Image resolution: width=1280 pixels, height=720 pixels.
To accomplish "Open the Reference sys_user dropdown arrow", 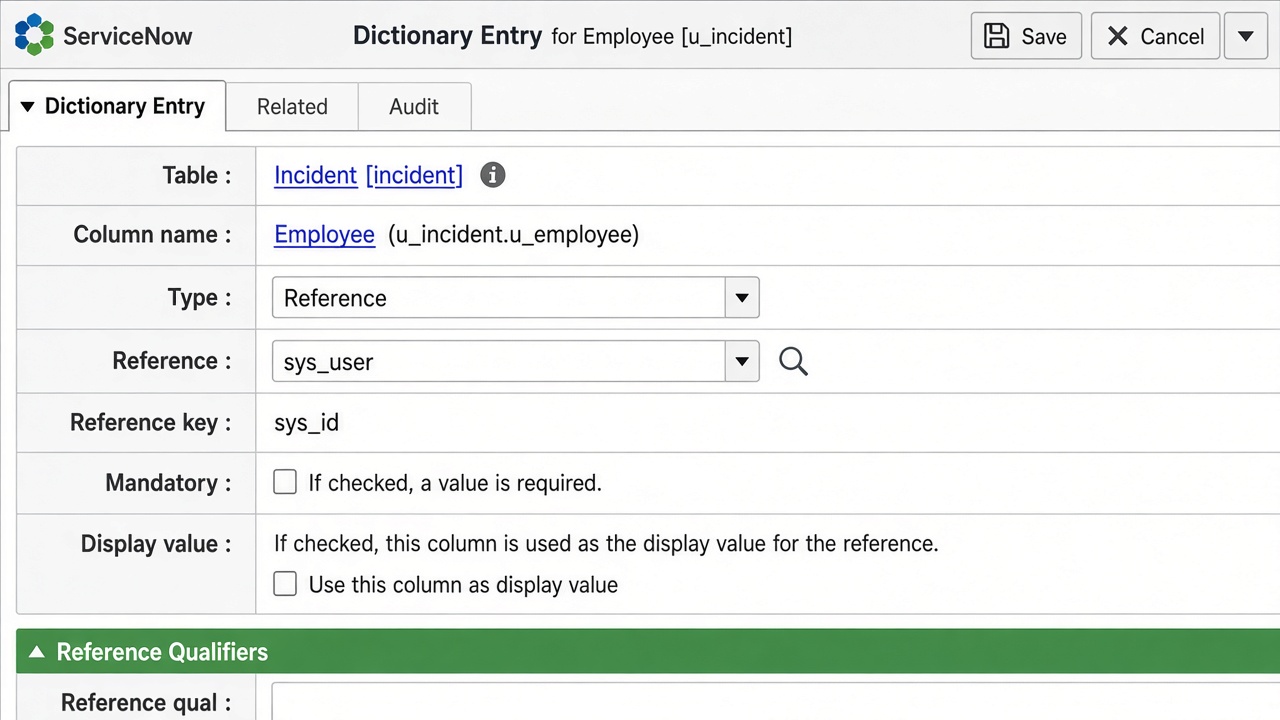I will (x=742, y=361).
